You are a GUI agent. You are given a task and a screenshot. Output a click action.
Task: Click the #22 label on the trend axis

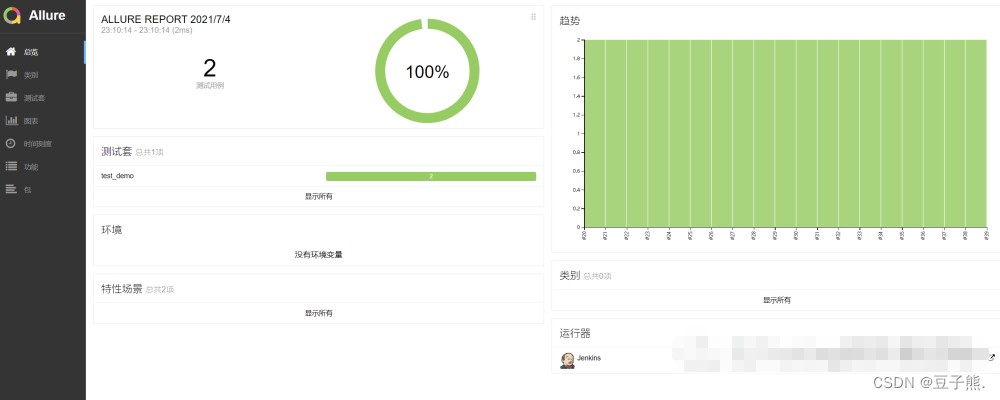click(x=626, y=235)
